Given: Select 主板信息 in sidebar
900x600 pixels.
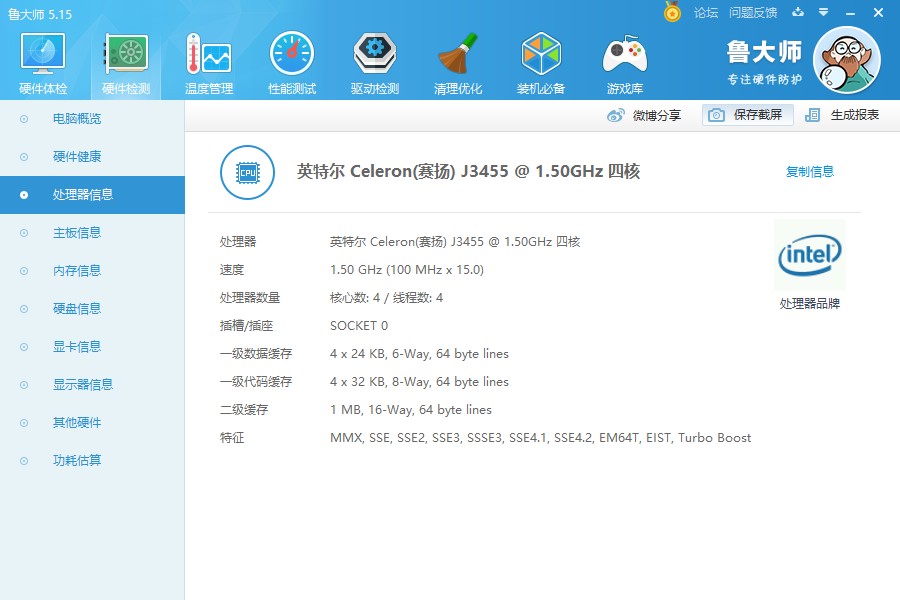Looking at the screenshot, I should [x=92, y=233].
